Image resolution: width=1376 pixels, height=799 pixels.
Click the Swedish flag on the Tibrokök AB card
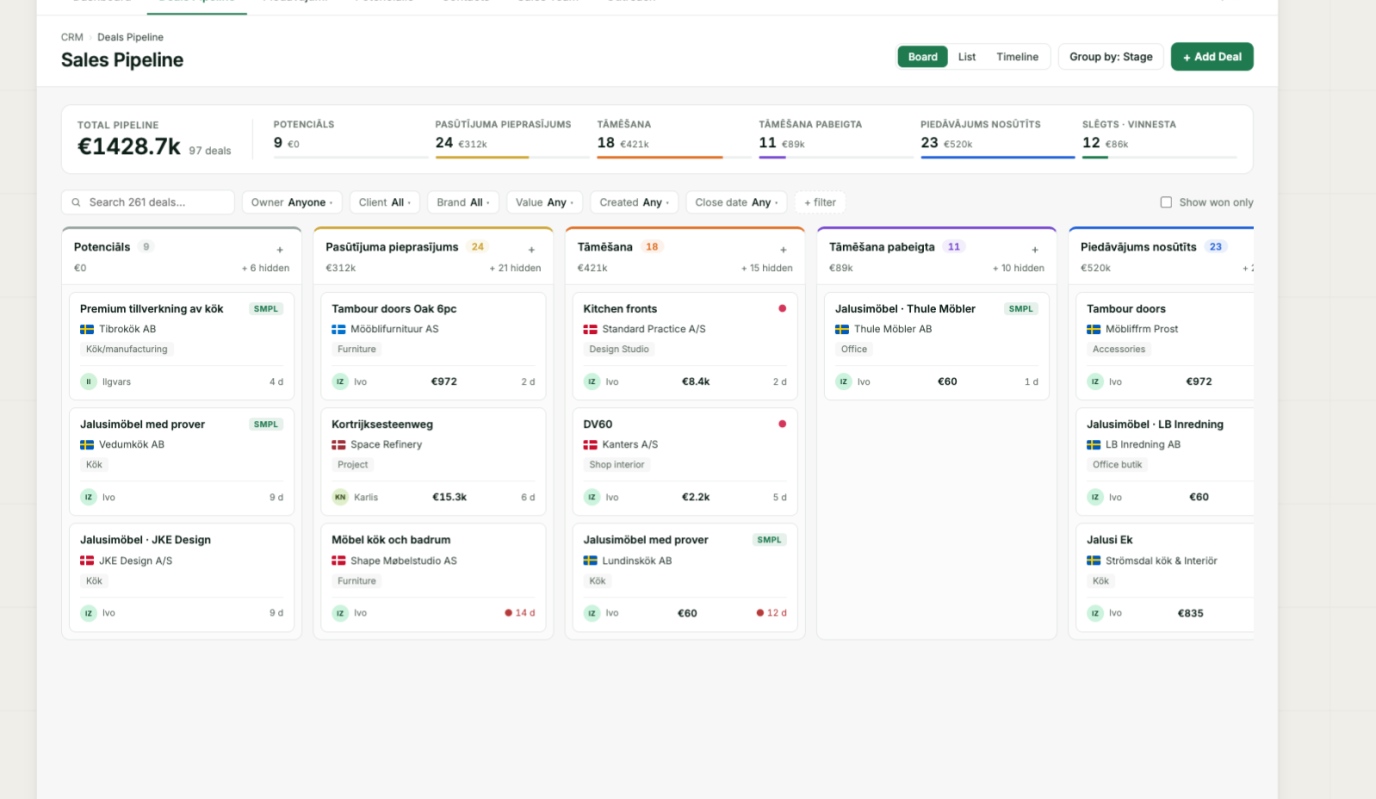[x=87, y=329]
